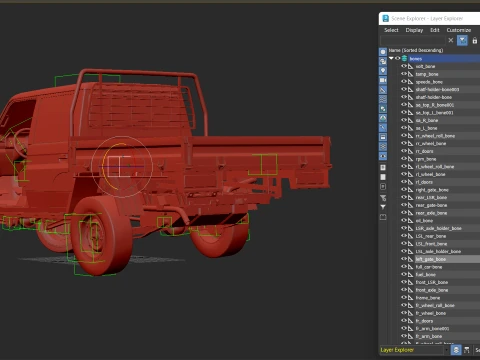
Task: Toggle the Display Bones filter icon
Action: coord(383,128)
